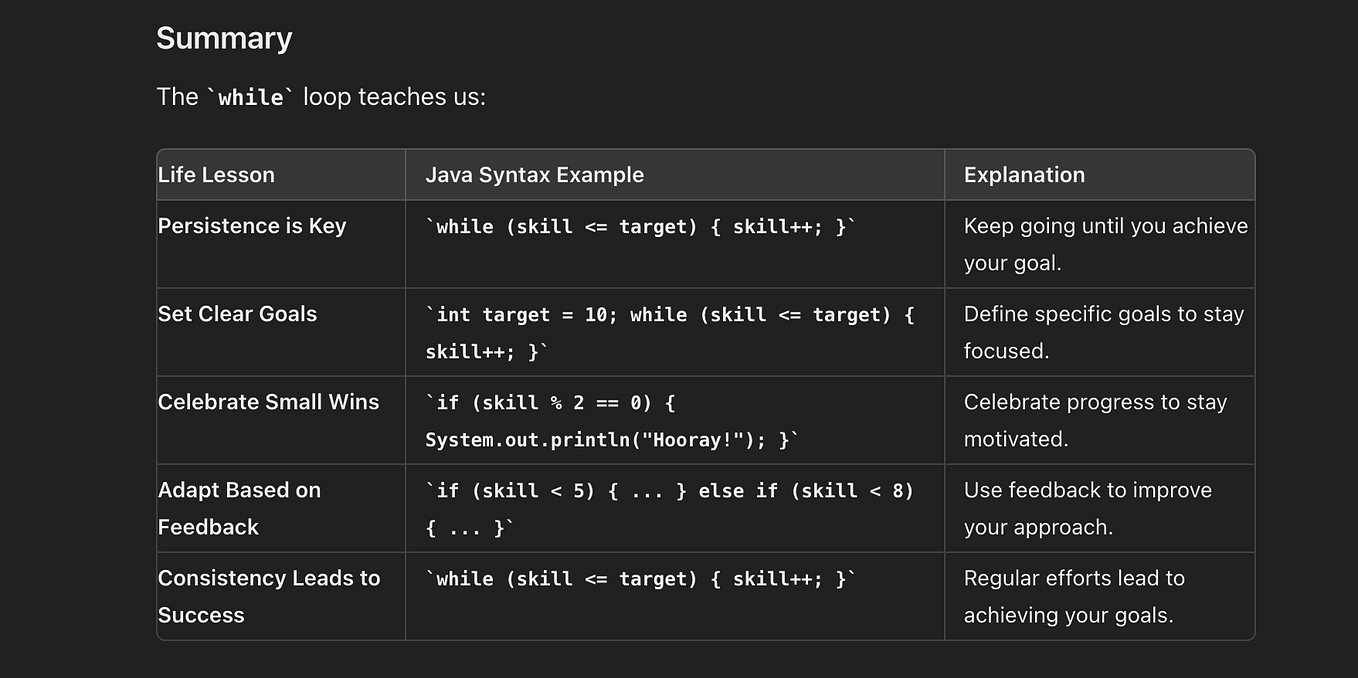Image resolution: width=1358 pixels, height=678 pixels.
Task: Click the code cell in the Persistence row
Action: point(641,226)
